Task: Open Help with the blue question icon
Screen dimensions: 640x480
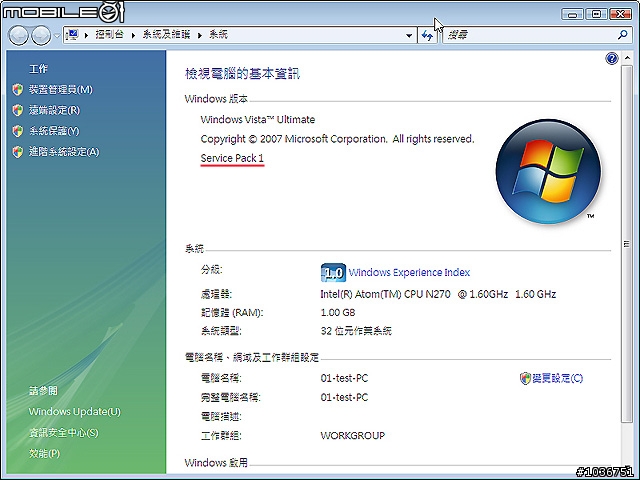Action: click(x=611, y=59)
